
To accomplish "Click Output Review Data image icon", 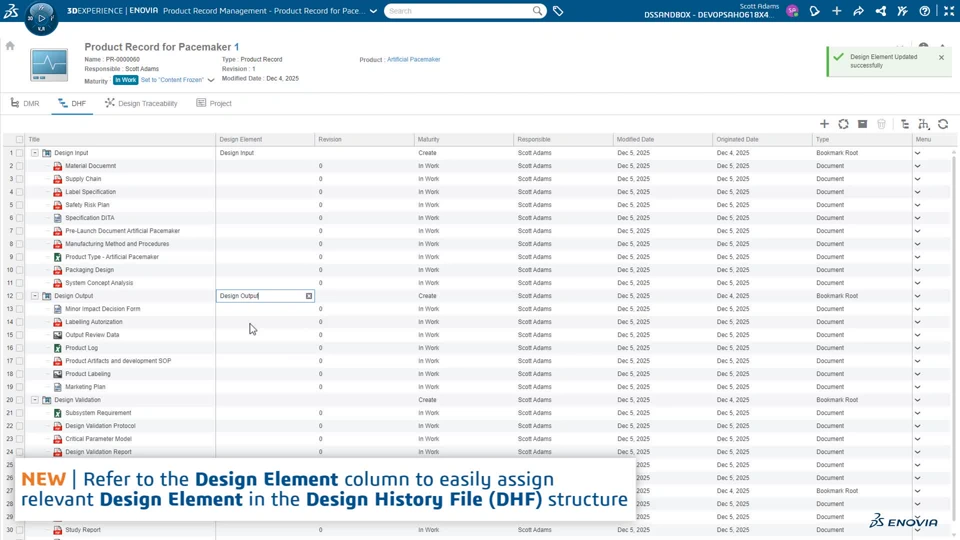I will [58, 335].
